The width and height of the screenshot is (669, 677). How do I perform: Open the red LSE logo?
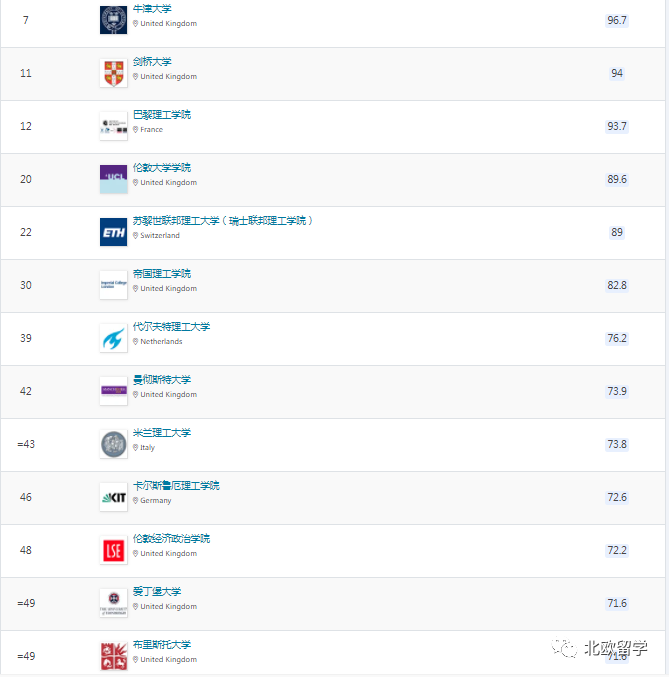point(114,550)
